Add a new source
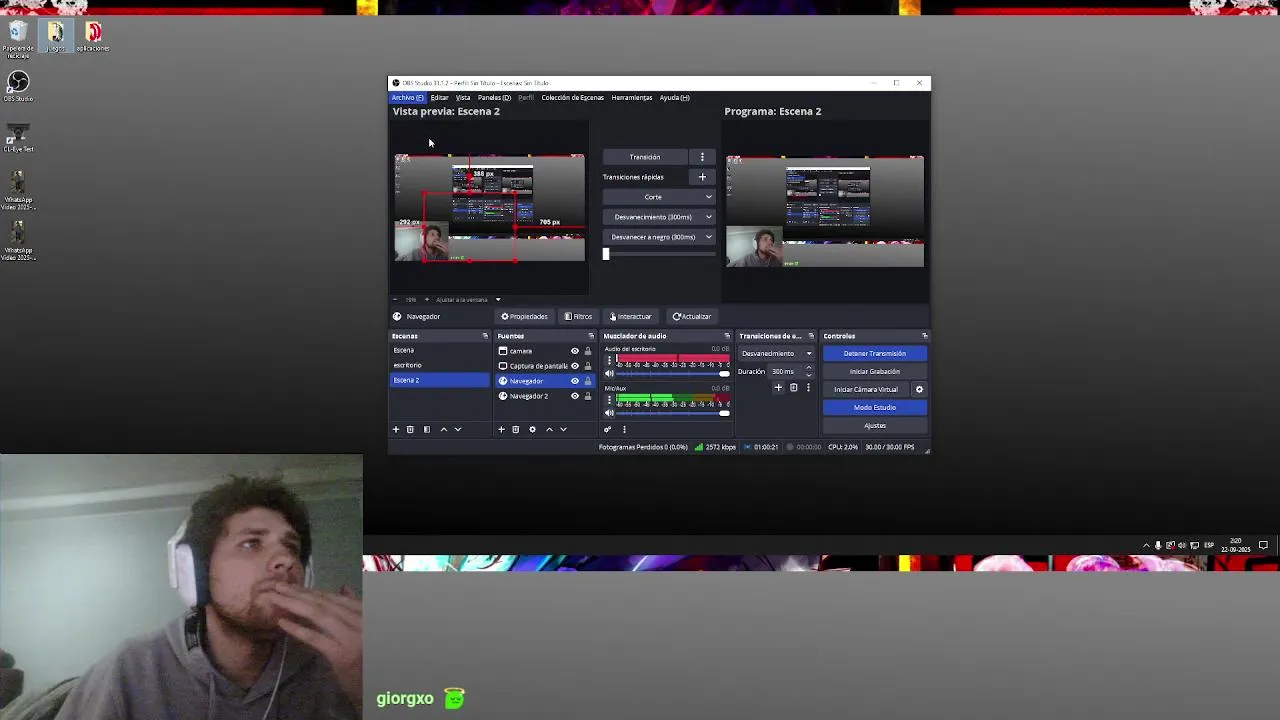This screenshot has width=1280, height=720. (x=501, y=429)
